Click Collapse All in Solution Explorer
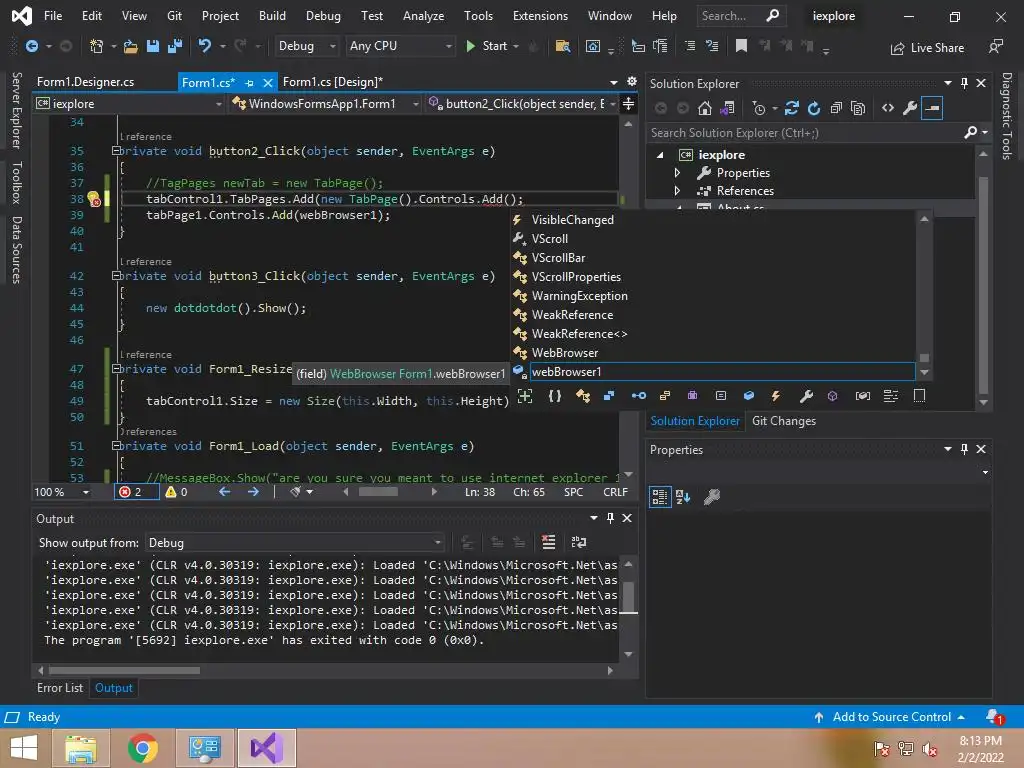This screenshot has width=1024, height=768. (836, 108)
